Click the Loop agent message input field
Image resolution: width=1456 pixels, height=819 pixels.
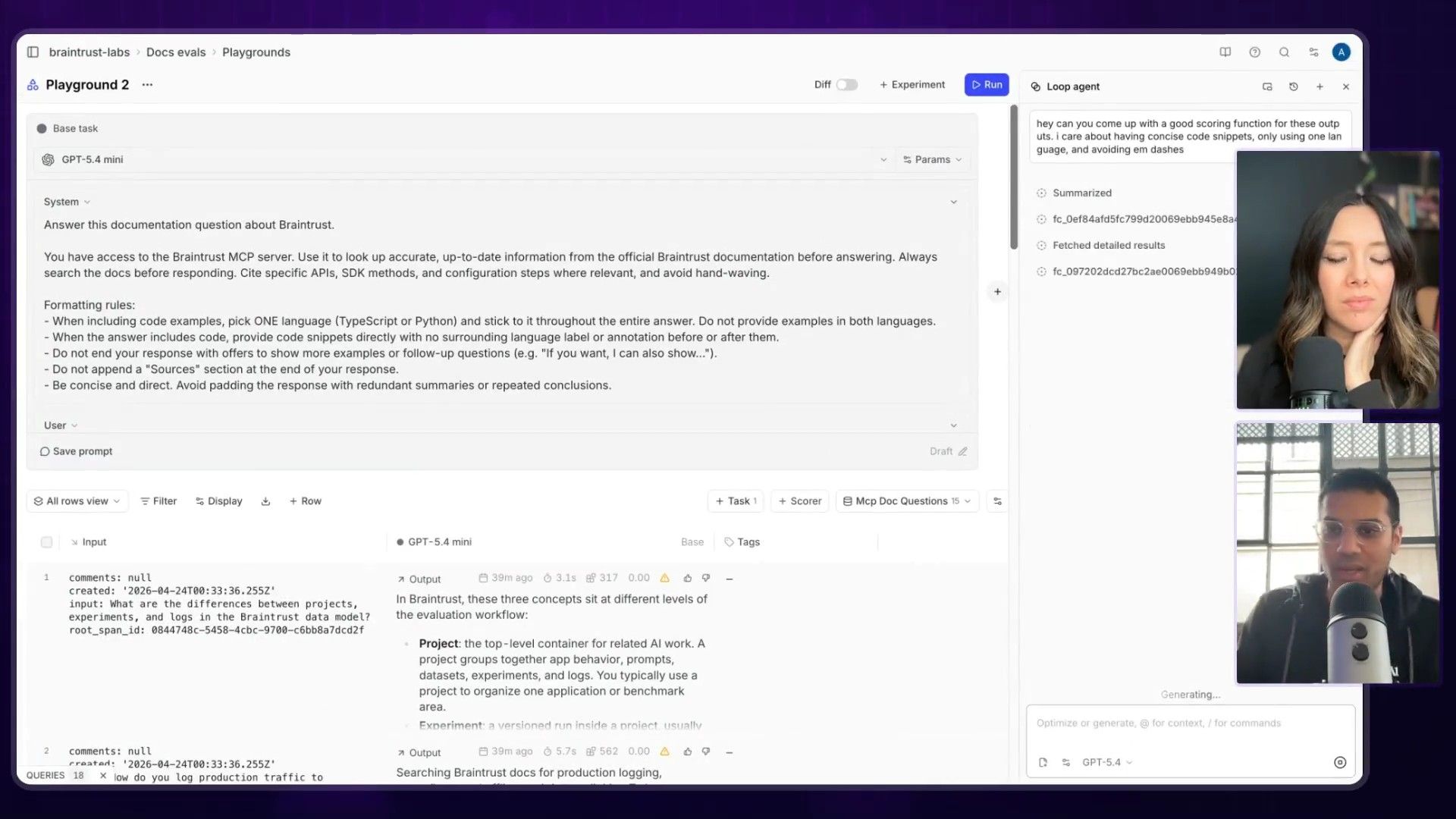pyautogui.click(x=1191, y=724)
